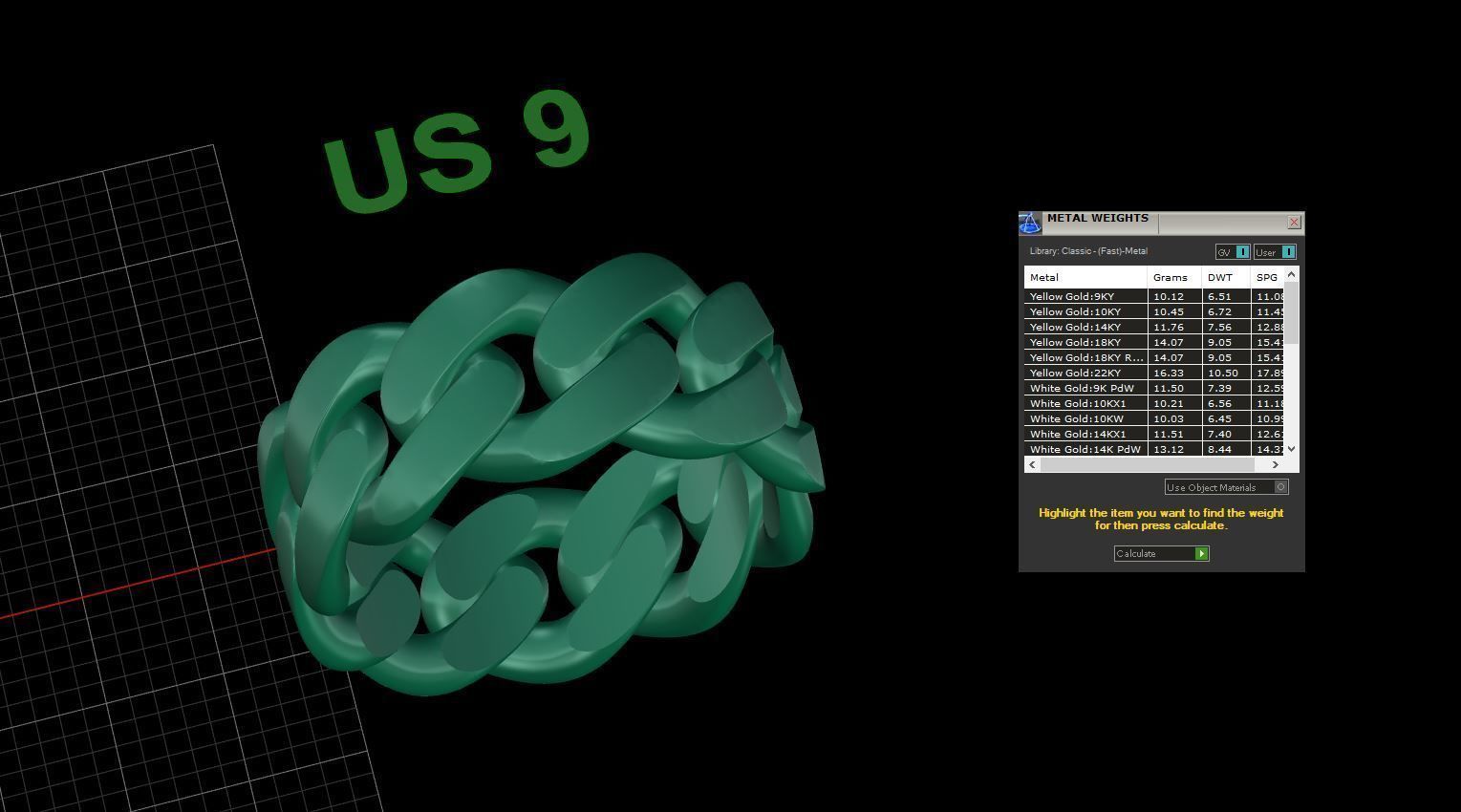Click the table's up scroll arrow
Screen dimensions: 1461x812
coord(1292,274)
